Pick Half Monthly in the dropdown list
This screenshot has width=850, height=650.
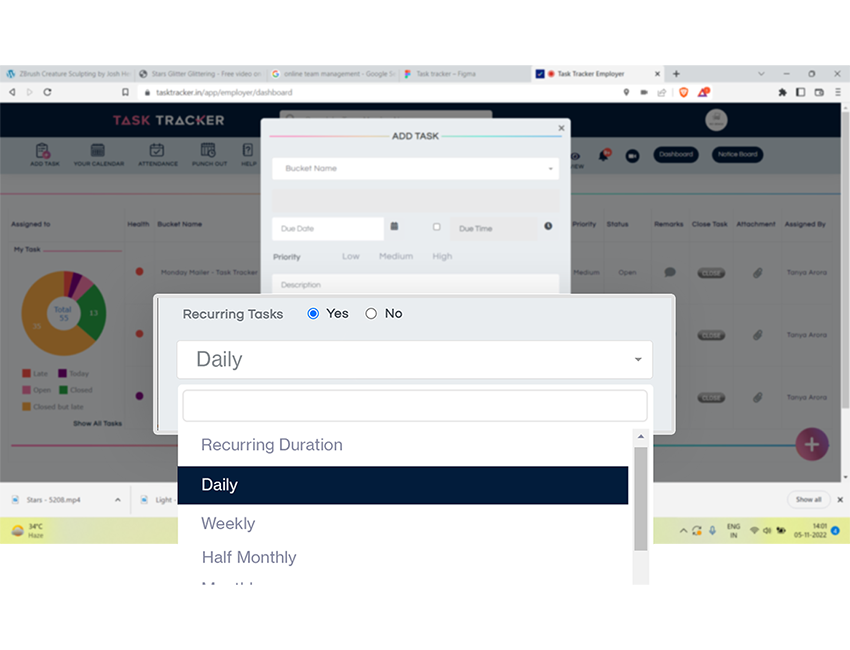[x=249, y=558]
